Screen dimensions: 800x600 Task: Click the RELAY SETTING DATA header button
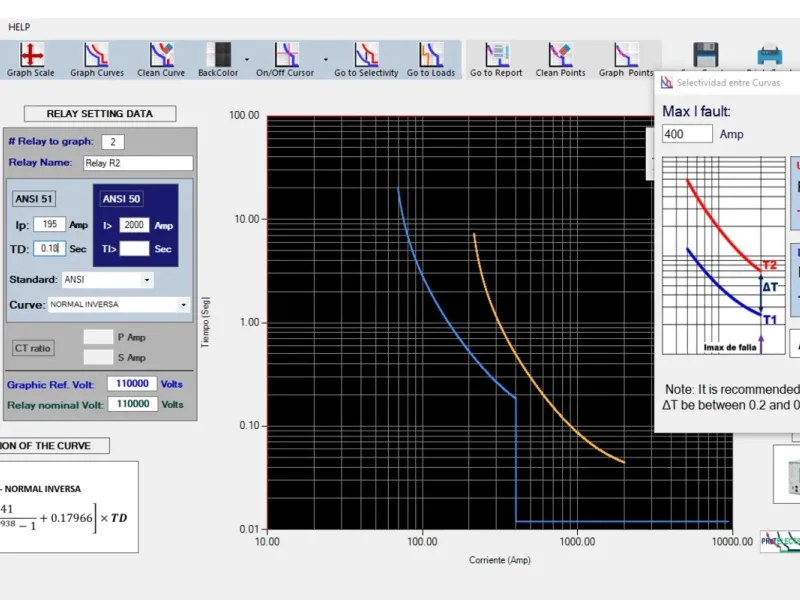(100, 114)
